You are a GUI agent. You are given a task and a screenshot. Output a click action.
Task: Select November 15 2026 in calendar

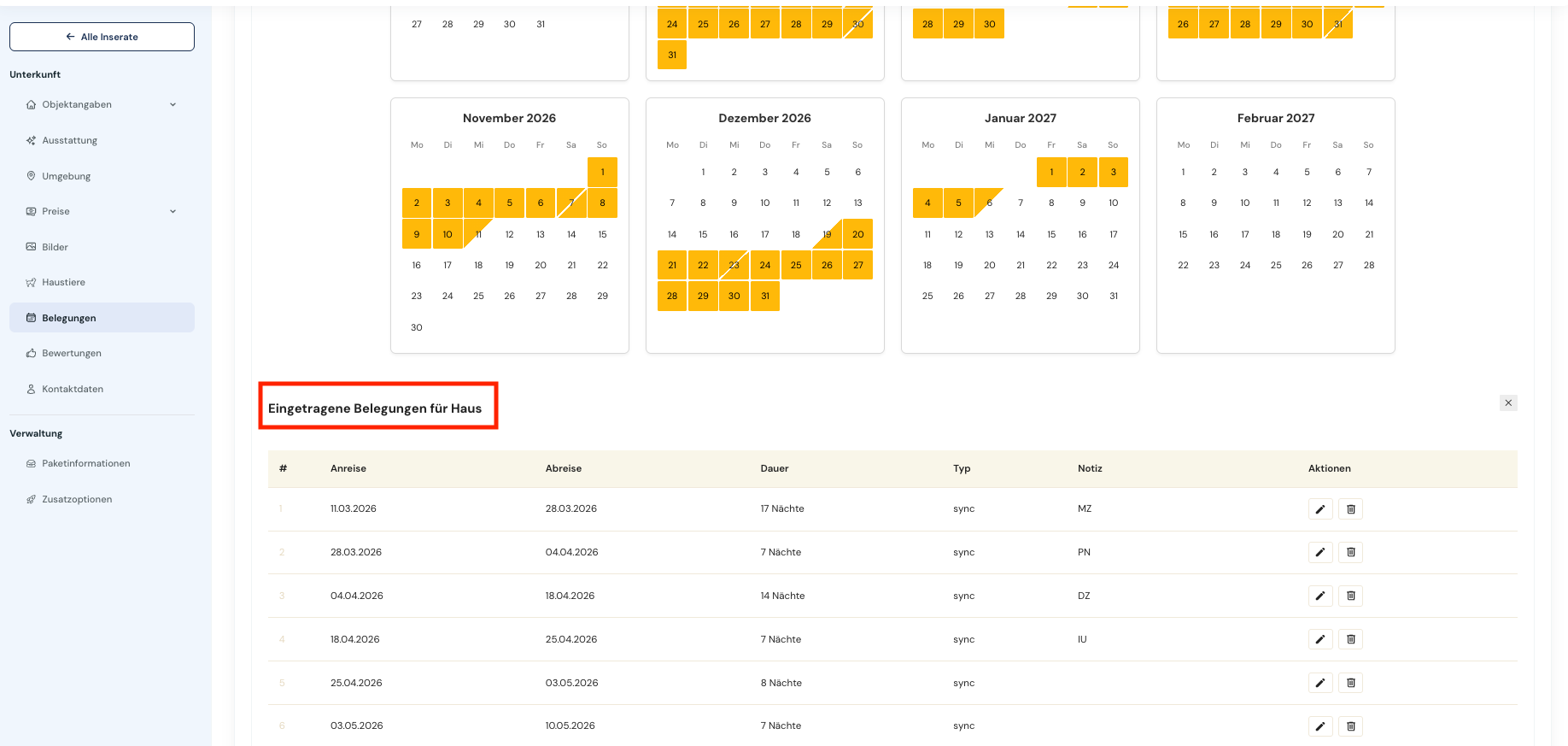(602, 235)
